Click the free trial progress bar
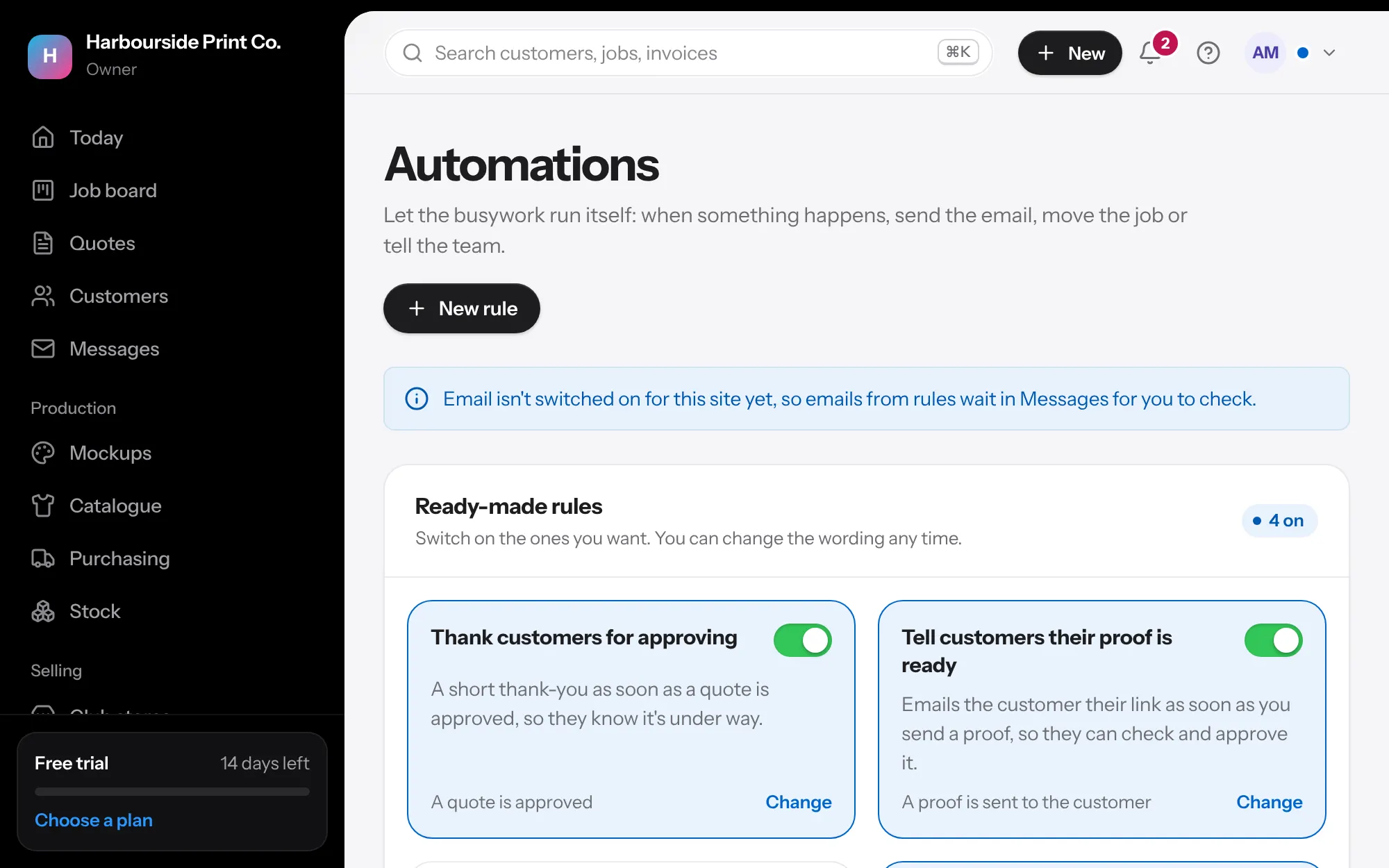 (172, 792)
